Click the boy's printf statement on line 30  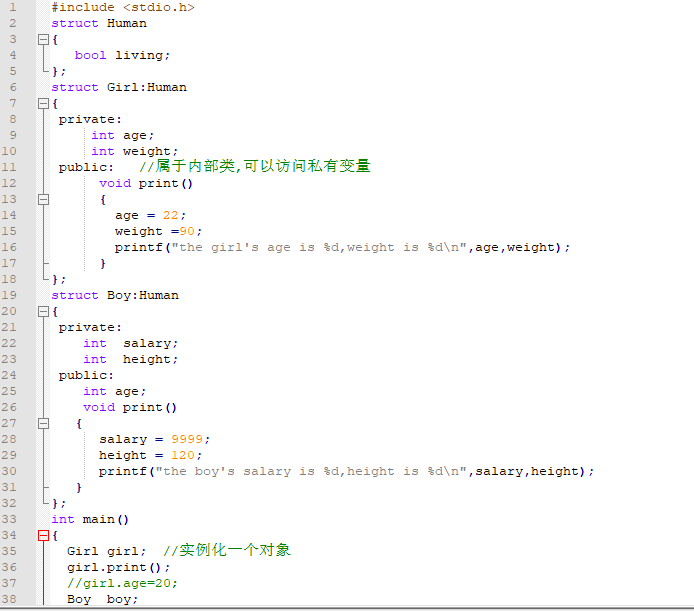(x=347, y=472)
